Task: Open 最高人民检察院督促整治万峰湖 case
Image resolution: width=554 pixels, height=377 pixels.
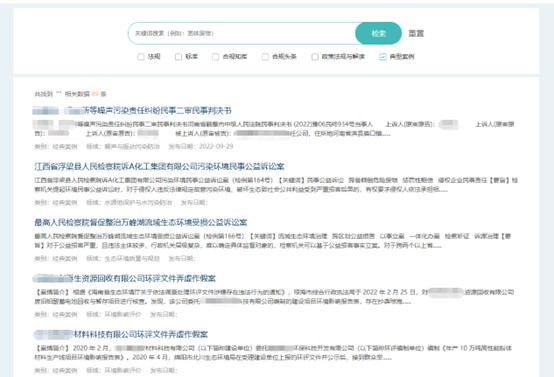Action: point(141,222)
